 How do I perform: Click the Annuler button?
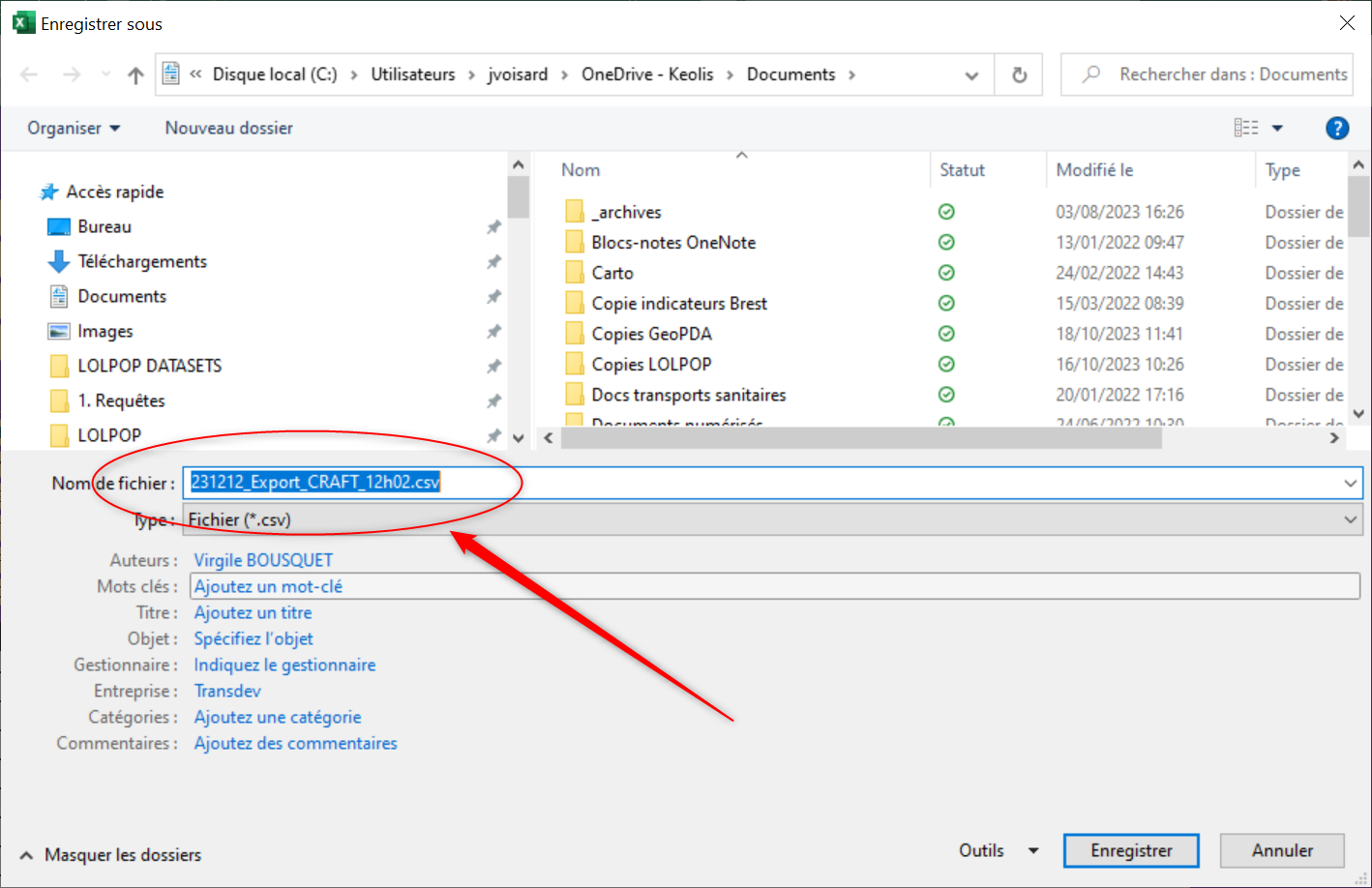(1282, 850)
